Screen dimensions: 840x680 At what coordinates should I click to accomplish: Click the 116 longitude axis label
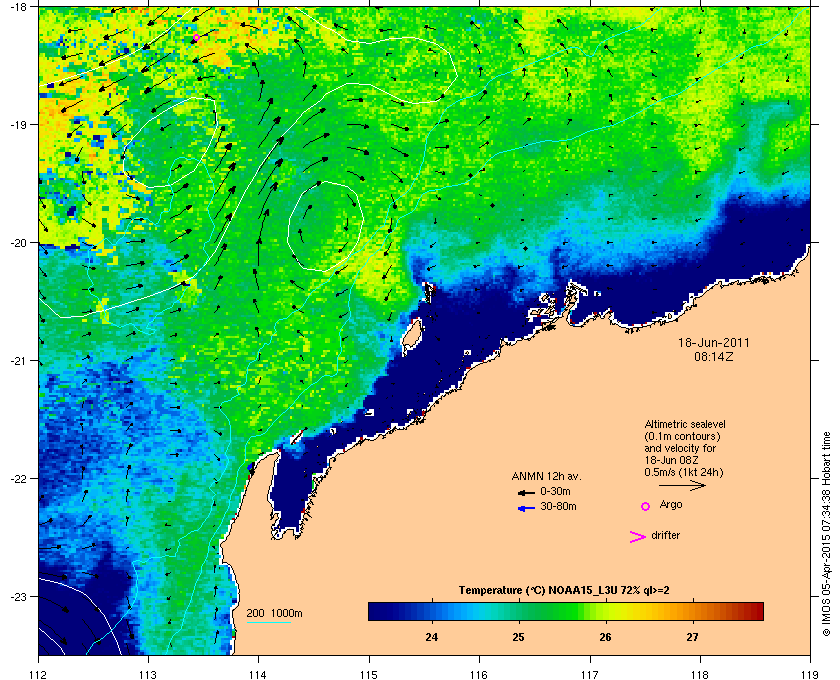[x=479, y=674]
